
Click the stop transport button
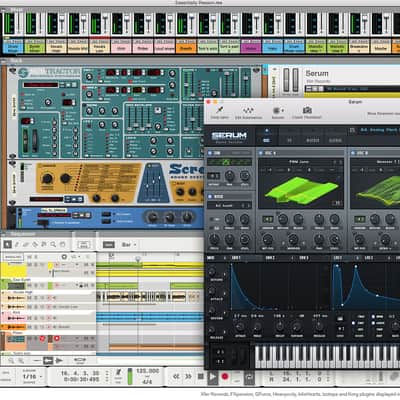click(x=200, y=376)
